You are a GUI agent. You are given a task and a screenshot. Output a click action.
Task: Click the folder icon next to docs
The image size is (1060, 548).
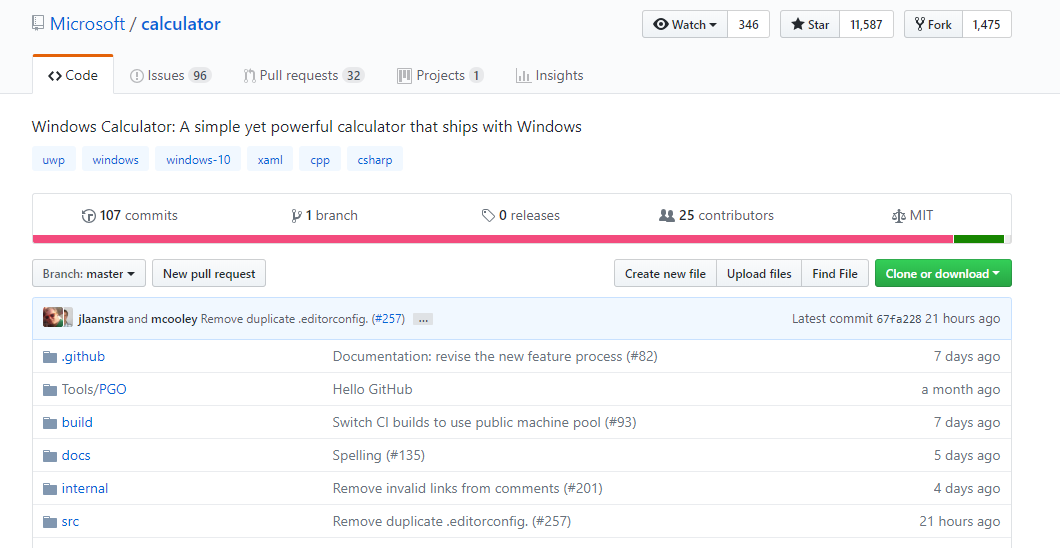[x=50, y=456]
